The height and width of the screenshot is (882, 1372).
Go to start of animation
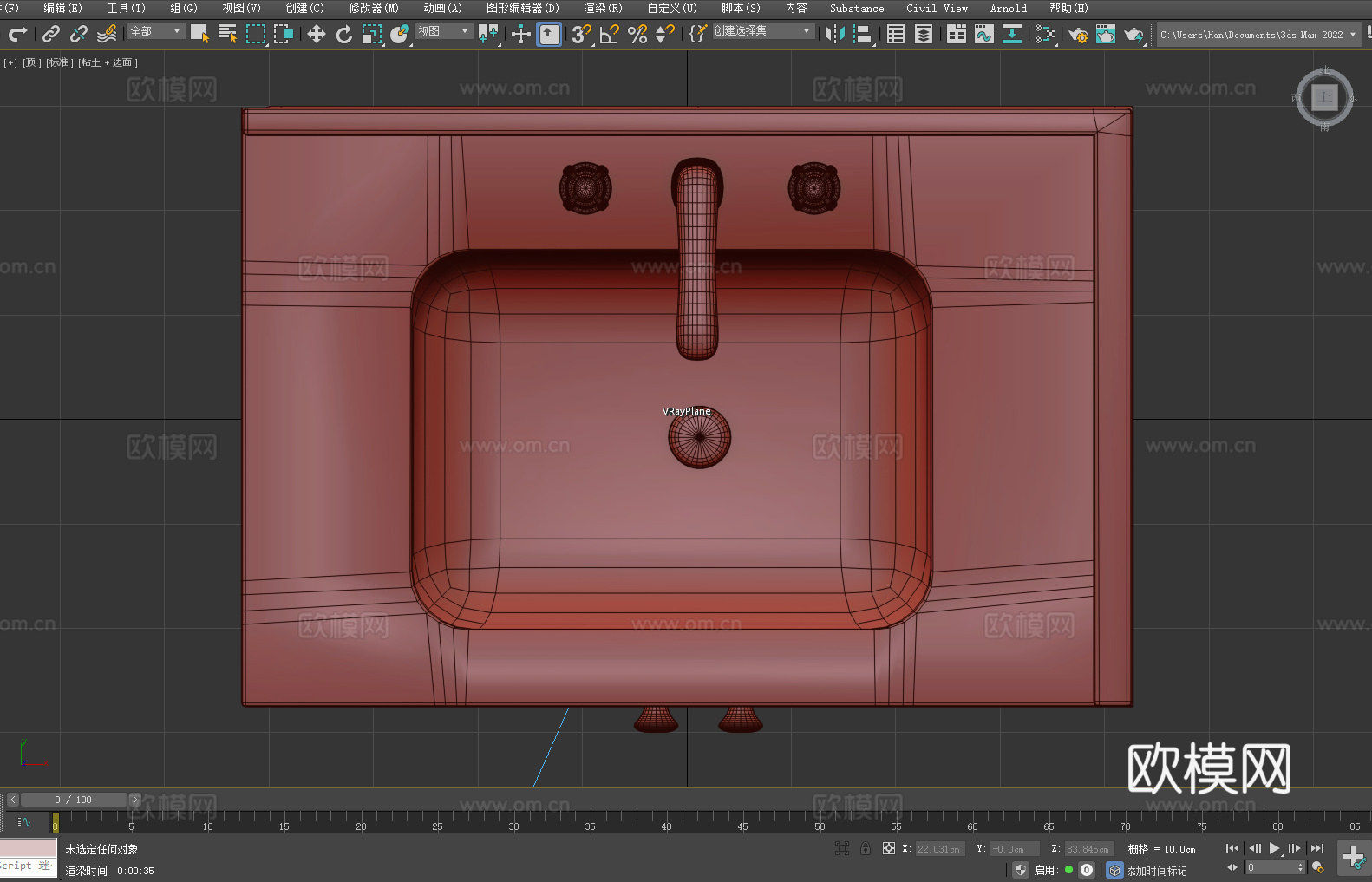point(1232,848)
